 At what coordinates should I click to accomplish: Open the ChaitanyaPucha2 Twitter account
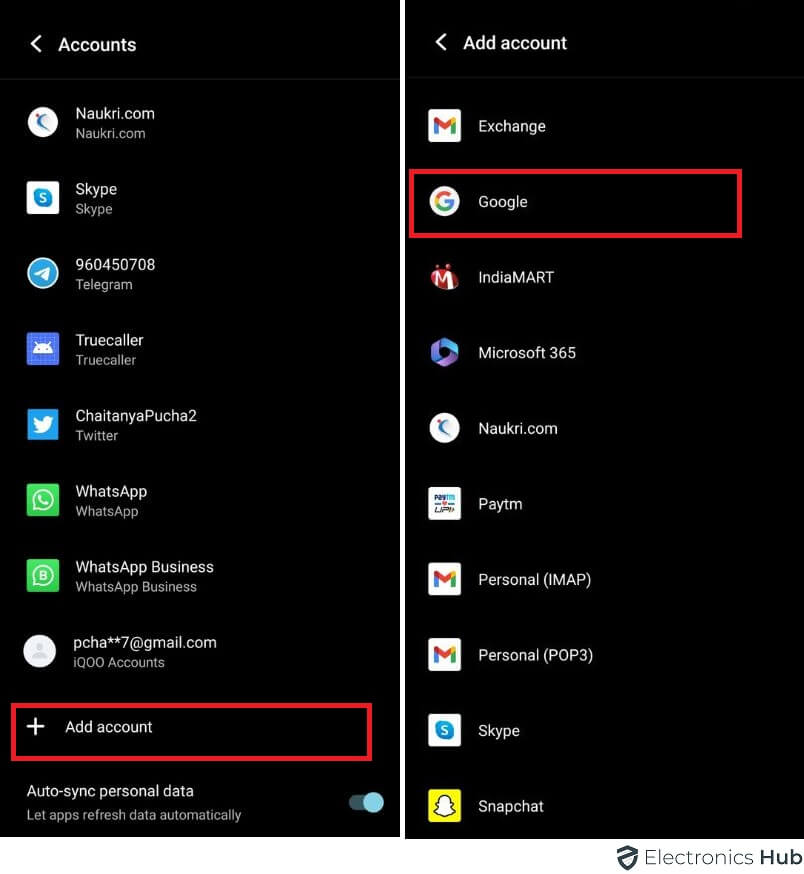tap(200, 425)
